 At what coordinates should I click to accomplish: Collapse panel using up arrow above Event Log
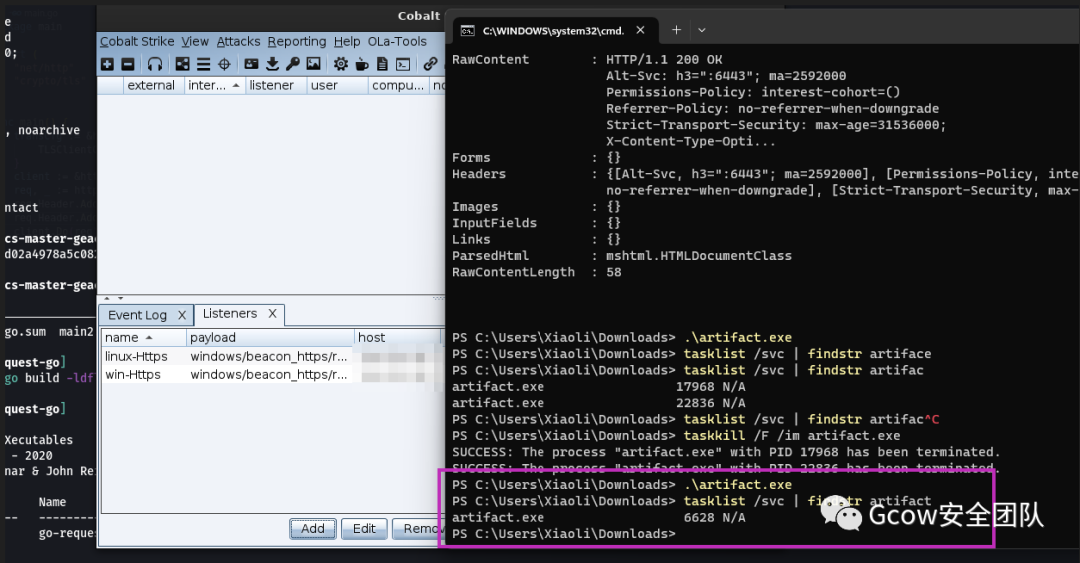click(x=107, y=298)
